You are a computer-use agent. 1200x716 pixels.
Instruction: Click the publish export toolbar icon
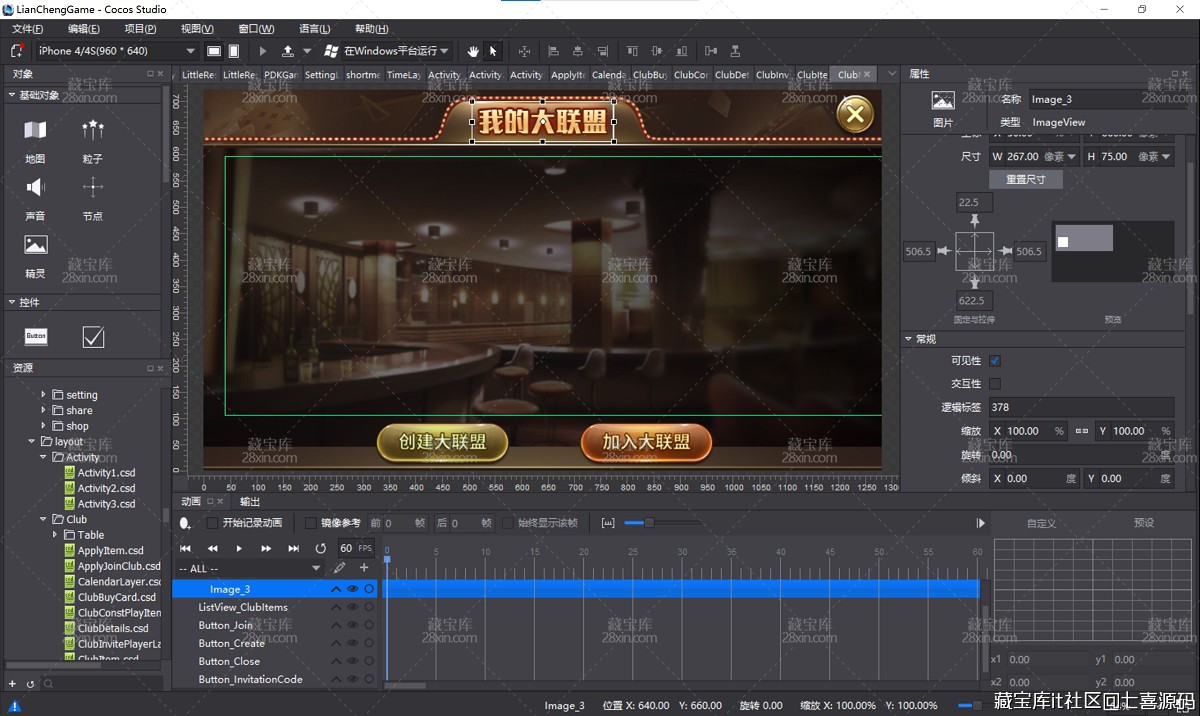click(288, 51)
